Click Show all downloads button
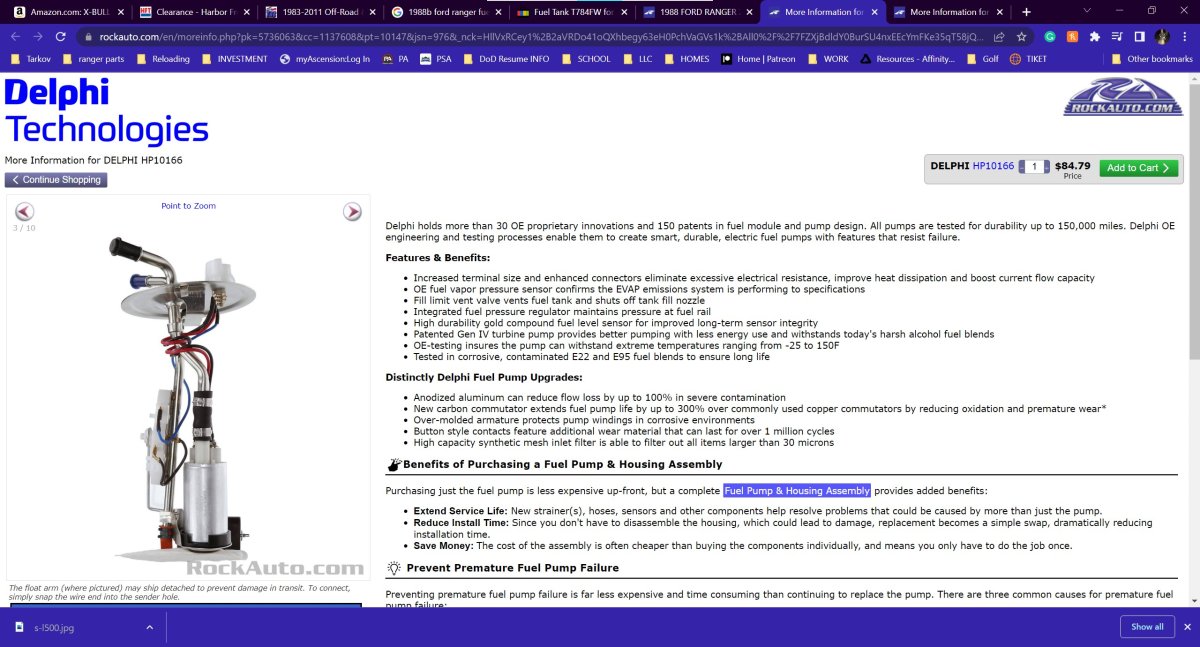 pos(1147,627)
